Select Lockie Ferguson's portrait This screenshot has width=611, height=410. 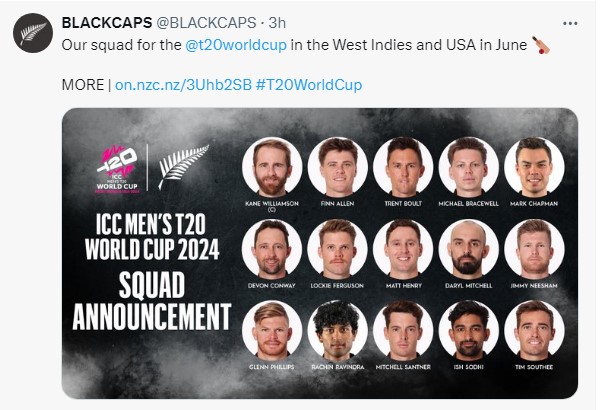[x=338, y=248]
